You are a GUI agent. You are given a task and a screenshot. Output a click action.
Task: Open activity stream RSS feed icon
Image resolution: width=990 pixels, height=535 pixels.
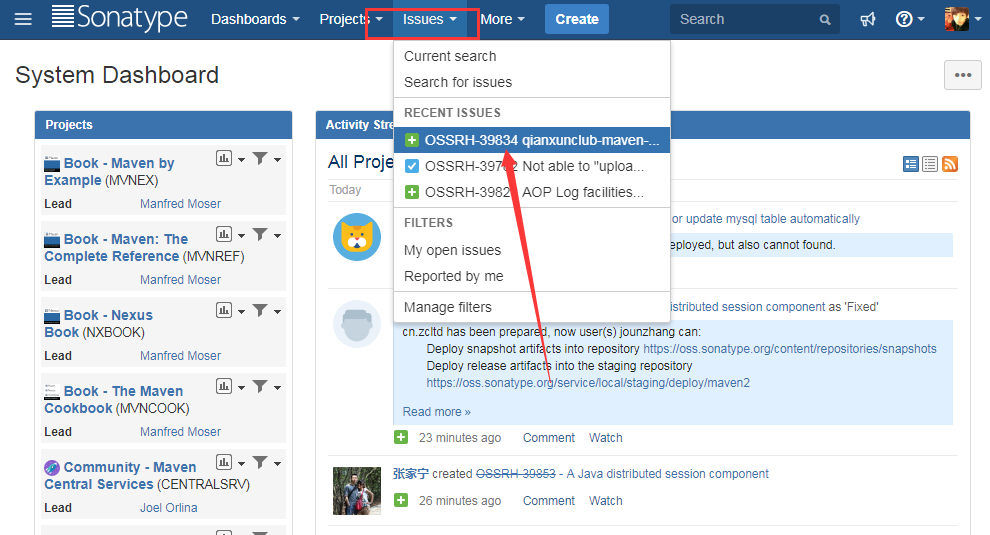click(x=950, y=164)
